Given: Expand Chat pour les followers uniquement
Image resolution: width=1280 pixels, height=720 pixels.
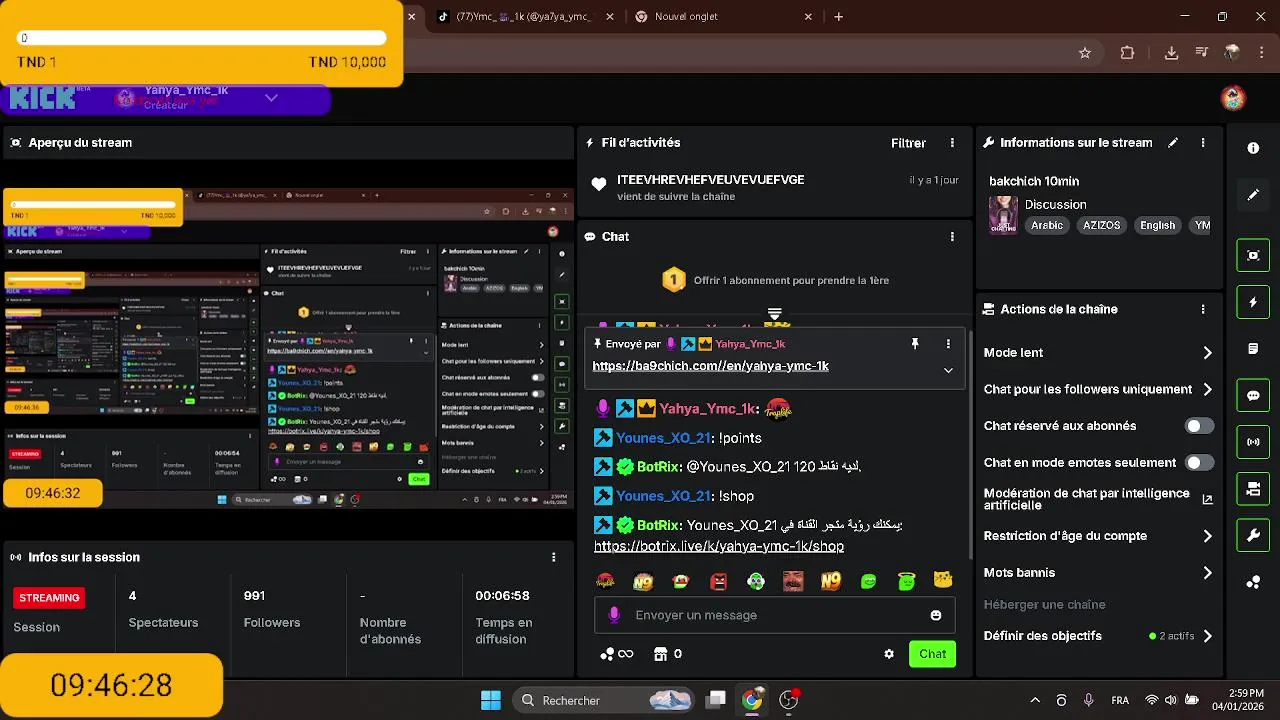Looking at the screenshot, I should [1098, 390].
